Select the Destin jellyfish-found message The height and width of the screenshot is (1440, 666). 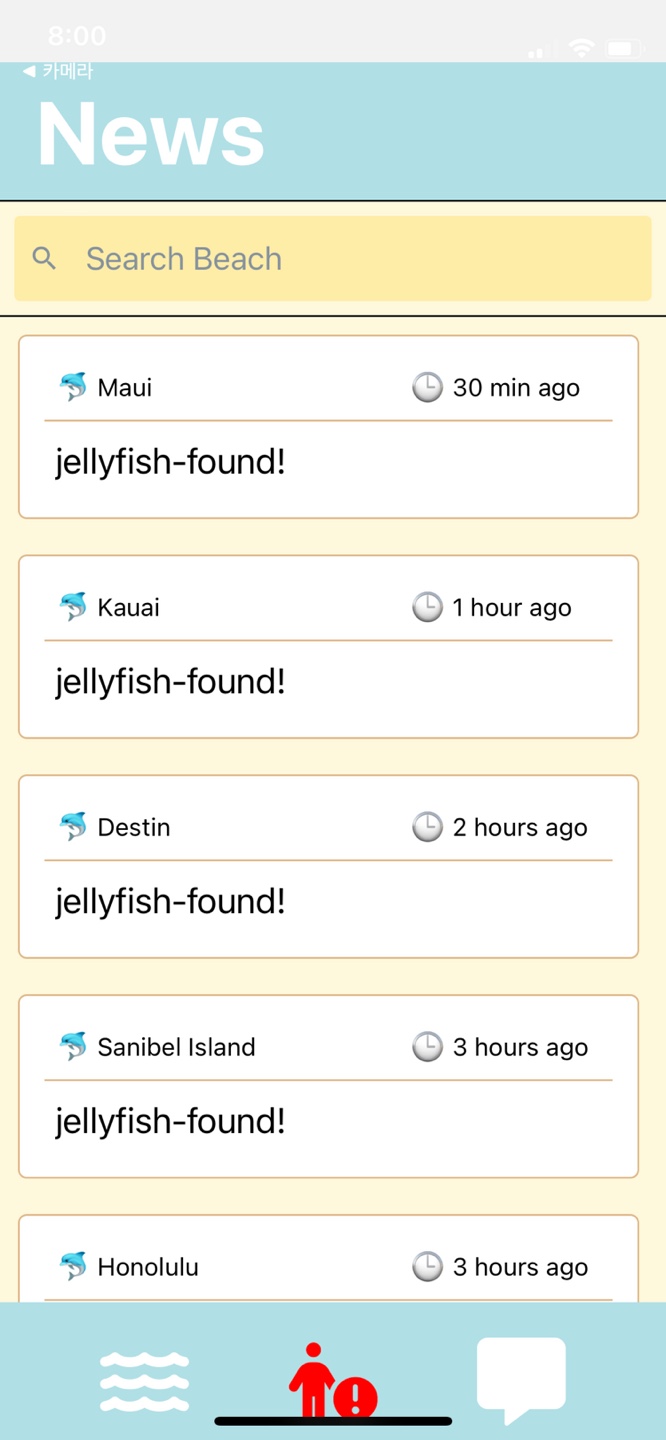coord(170,903)
